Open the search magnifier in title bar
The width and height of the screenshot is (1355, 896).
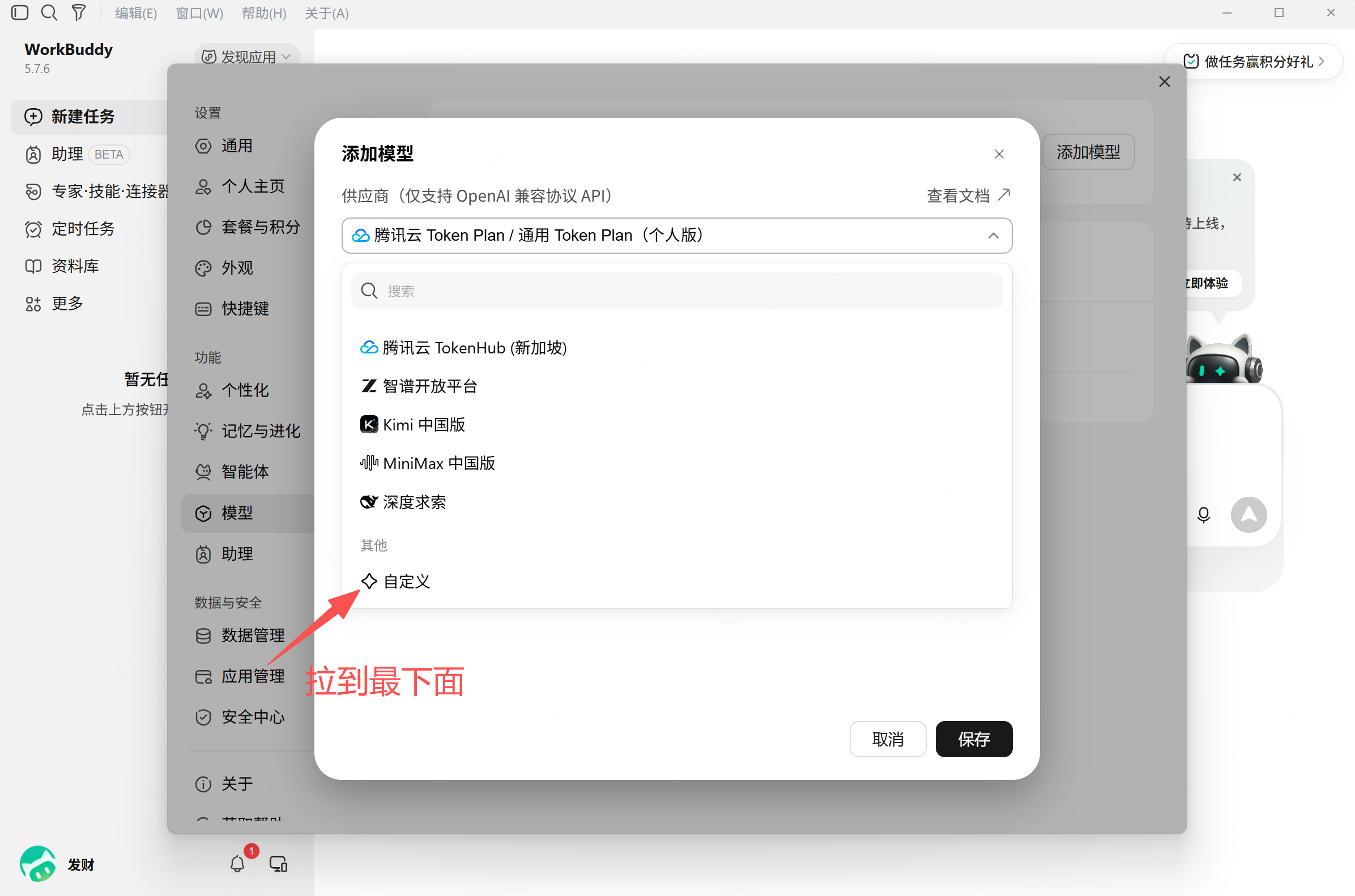(x=50, y=12)
